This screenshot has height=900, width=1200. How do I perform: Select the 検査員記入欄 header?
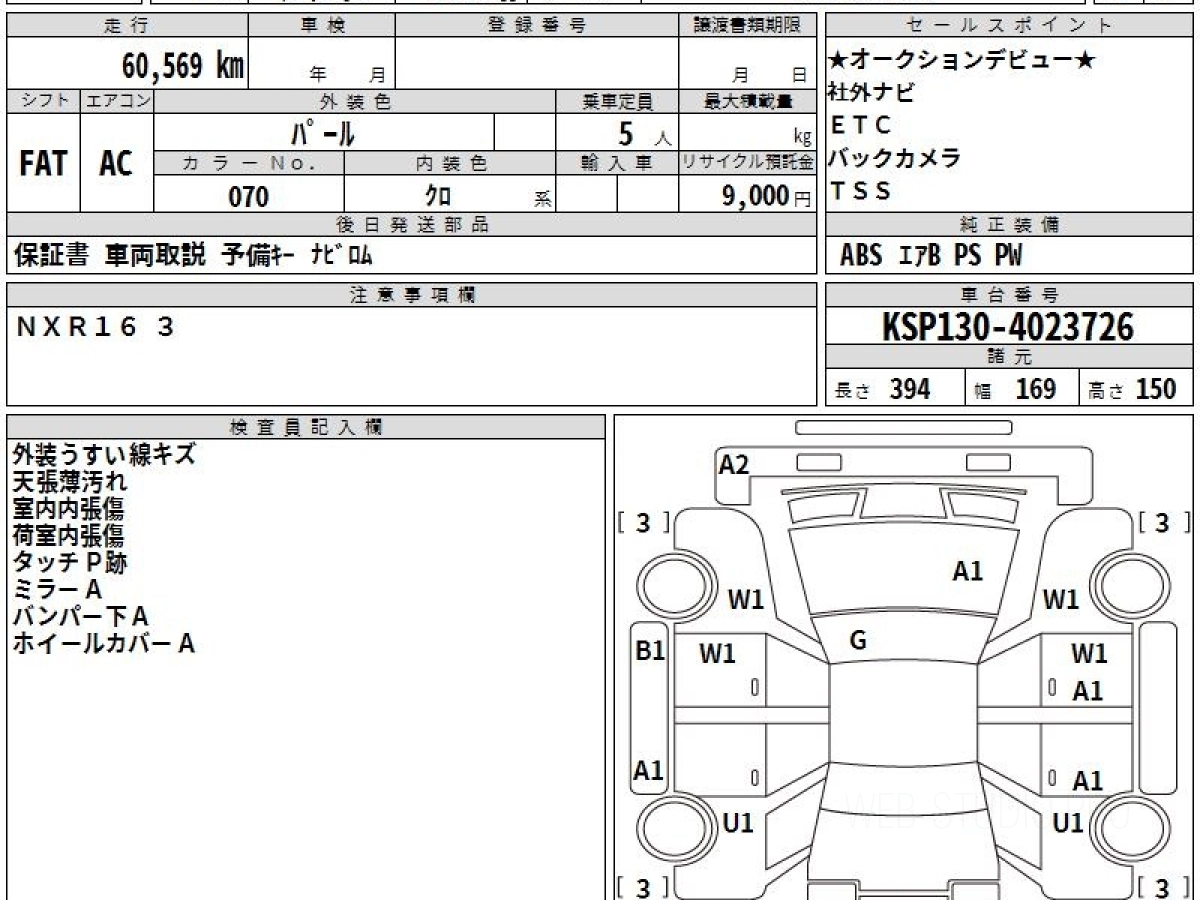tap(306, 427)
